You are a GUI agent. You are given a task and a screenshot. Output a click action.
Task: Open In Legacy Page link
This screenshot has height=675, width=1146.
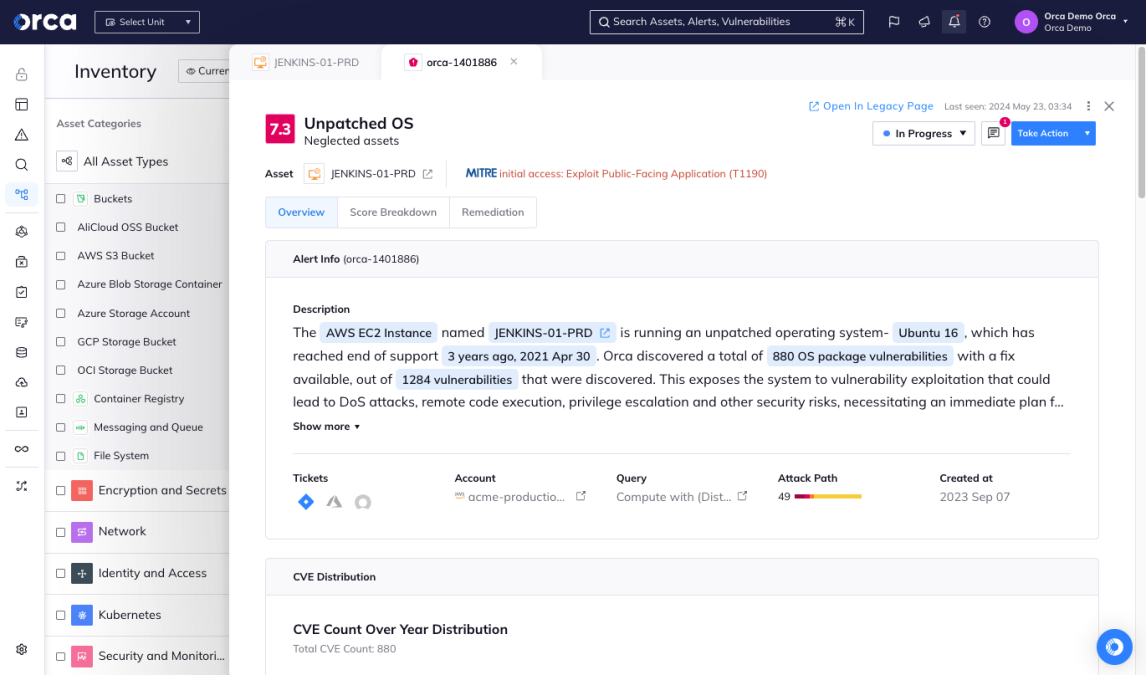tap(870, 106)
